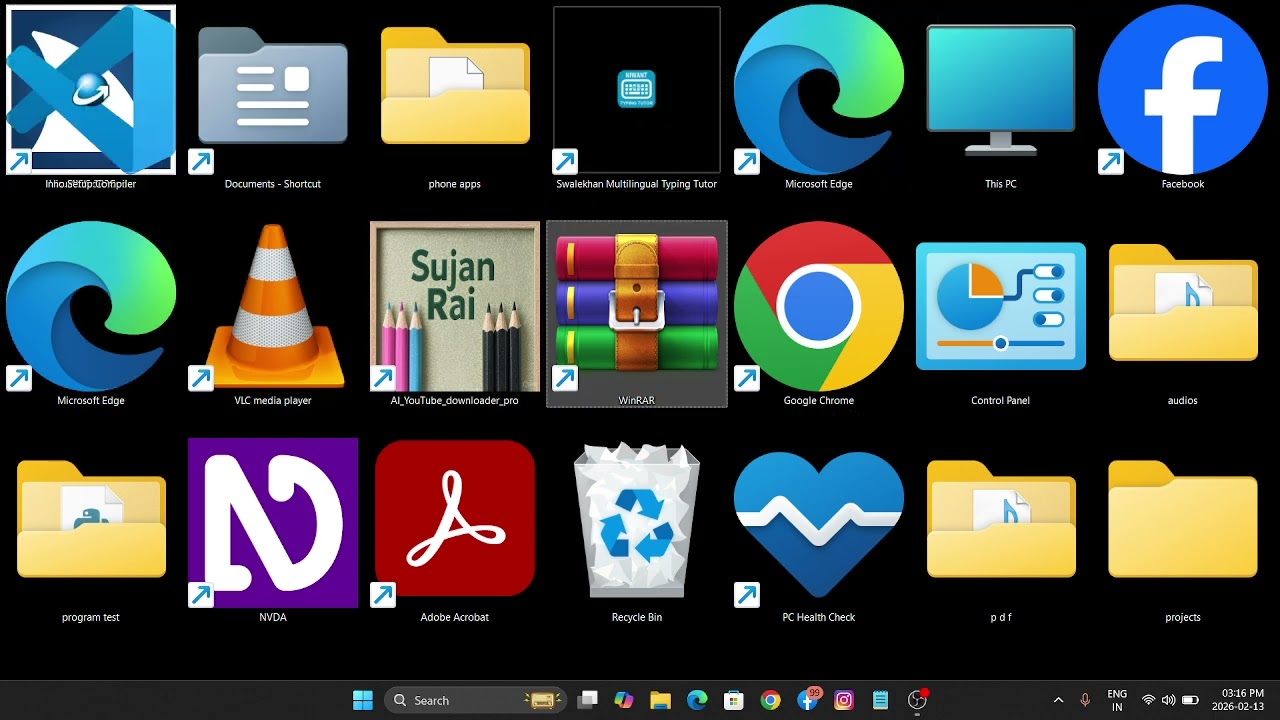Viewport: 1280px width, 720px height.
Task: Open File Explorer from the taskbar
Action: 660,700
